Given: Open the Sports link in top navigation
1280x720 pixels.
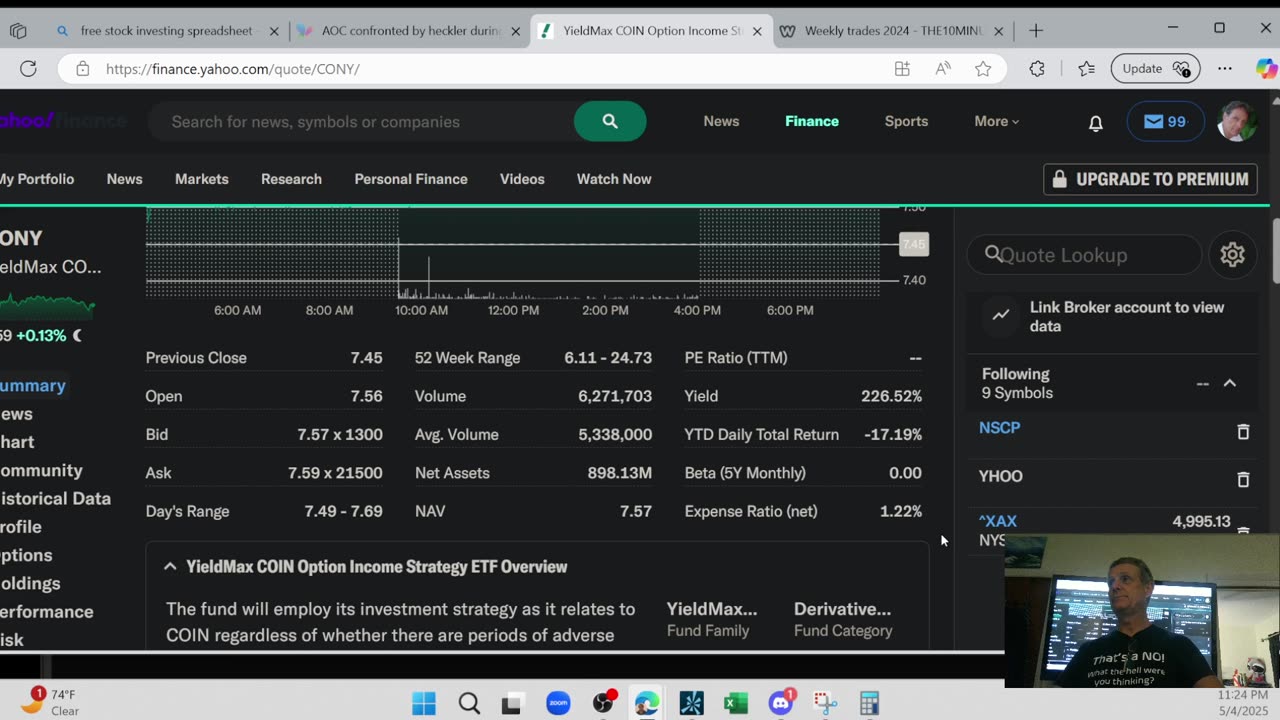Looking at the screenshot, I should pos(906,122).
